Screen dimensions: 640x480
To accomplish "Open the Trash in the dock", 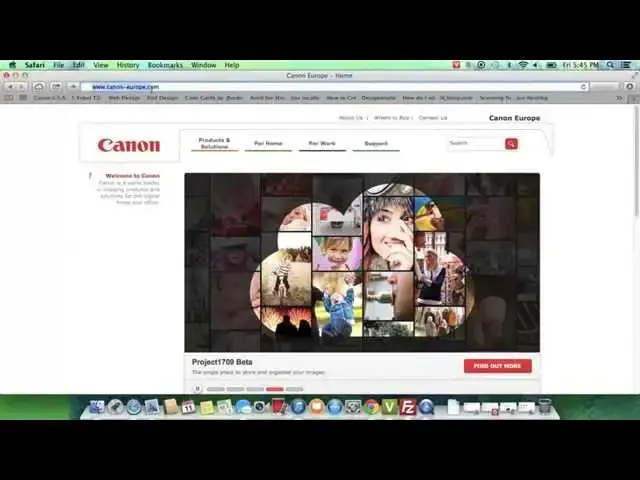I will (544, 407).
